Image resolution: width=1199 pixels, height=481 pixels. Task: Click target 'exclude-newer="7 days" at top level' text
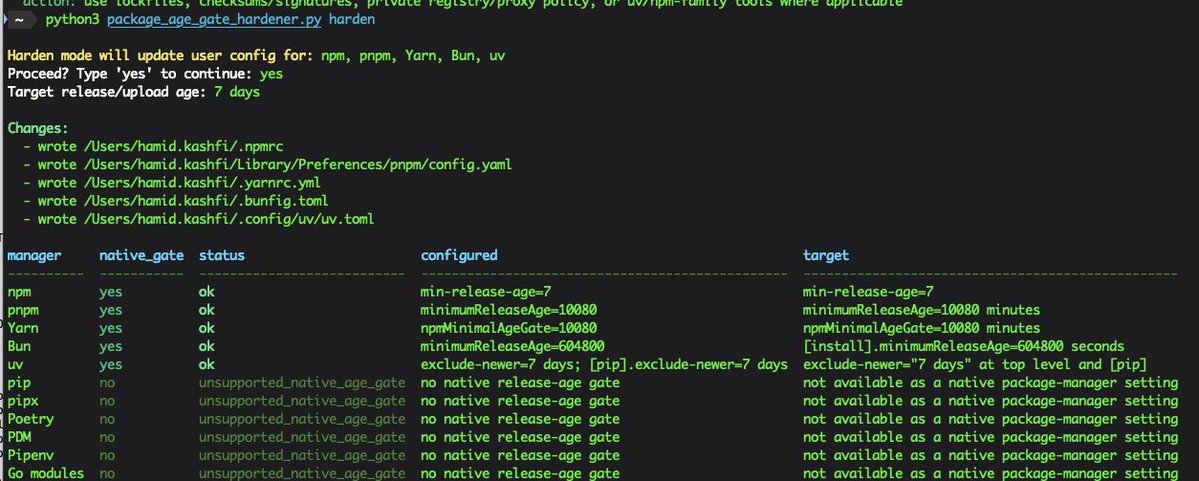(937, 365)
